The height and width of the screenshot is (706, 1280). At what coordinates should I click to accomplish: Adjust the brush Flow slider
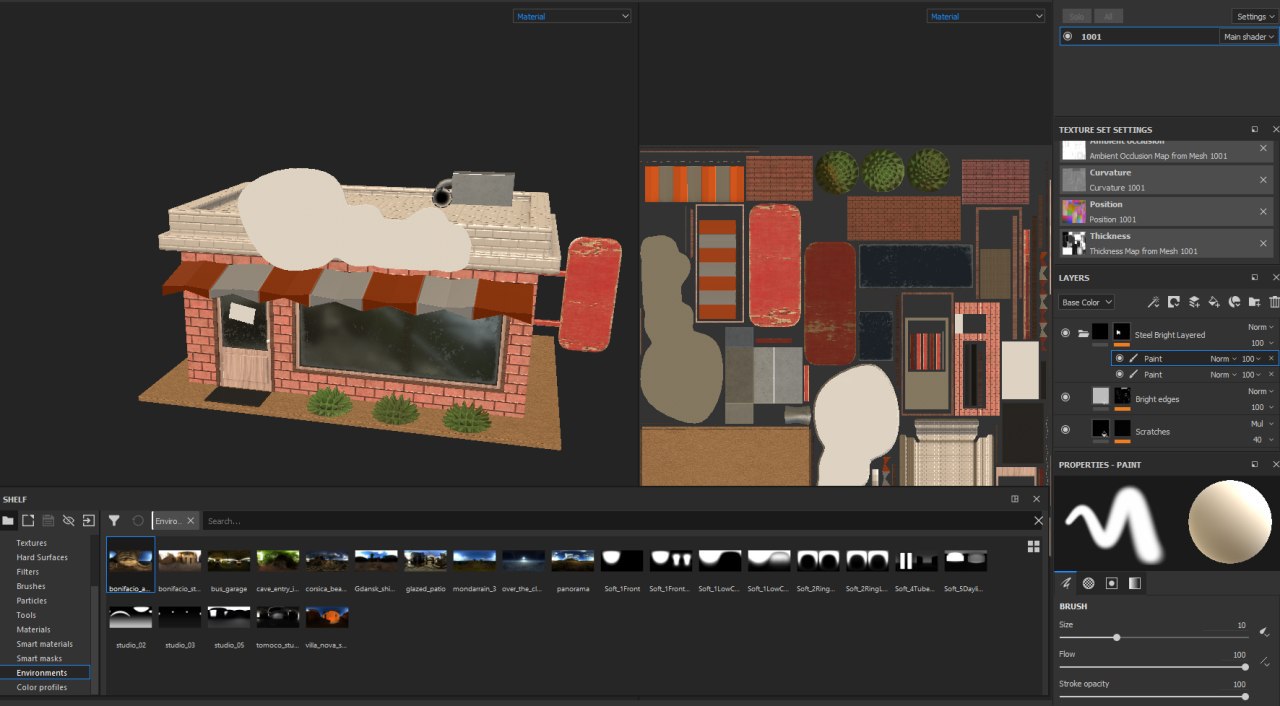click(1152, 667)
